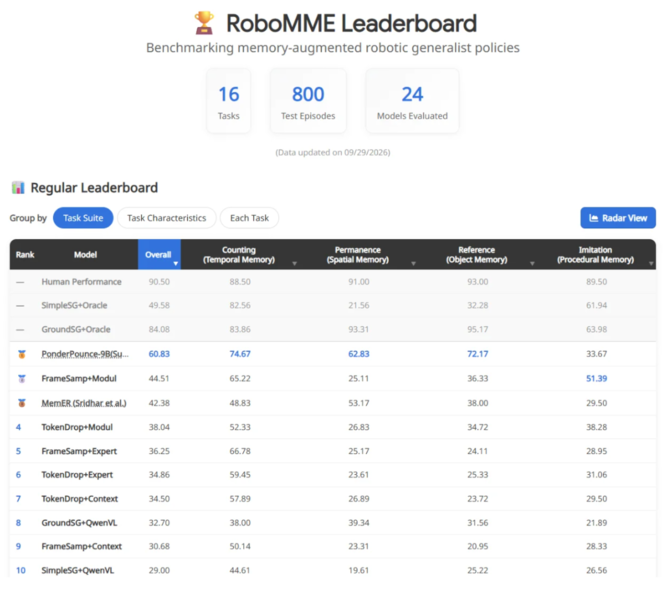The image size is (670, 591).
Task: Select the Human Performance row name
Action: (81, 282)
